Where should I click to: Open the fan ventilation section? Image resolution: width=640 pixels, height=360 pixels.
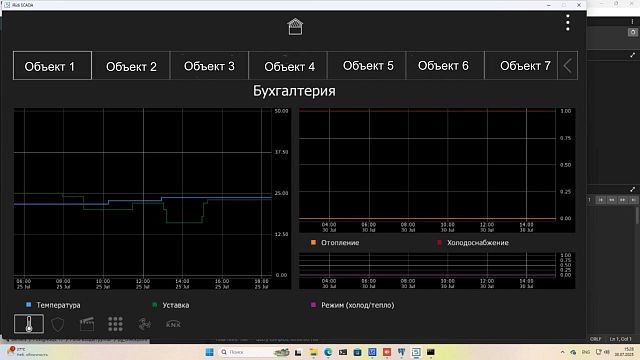pyautogui.click(x=144, y=324)
